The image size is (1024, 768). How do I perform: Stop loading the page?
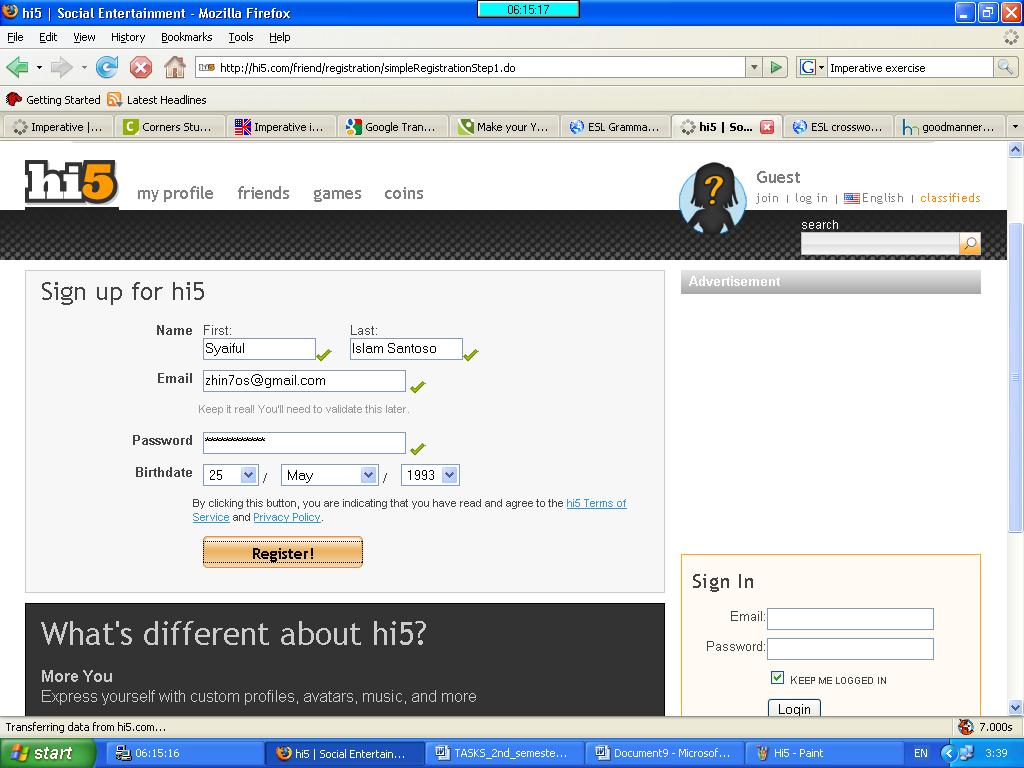click(x=140, y=67)
